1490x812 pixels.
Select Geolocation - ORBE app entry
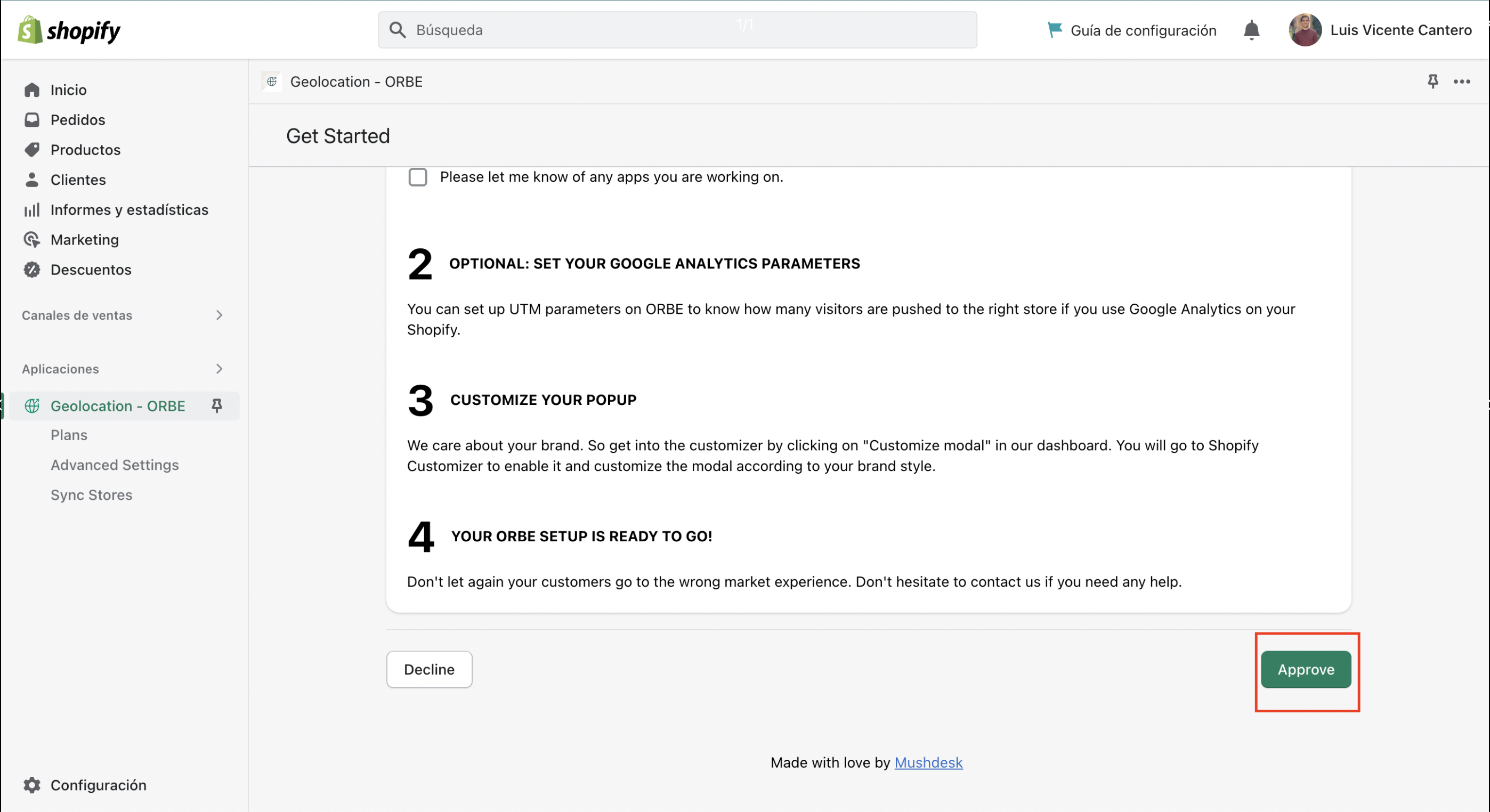coord(117,406)
